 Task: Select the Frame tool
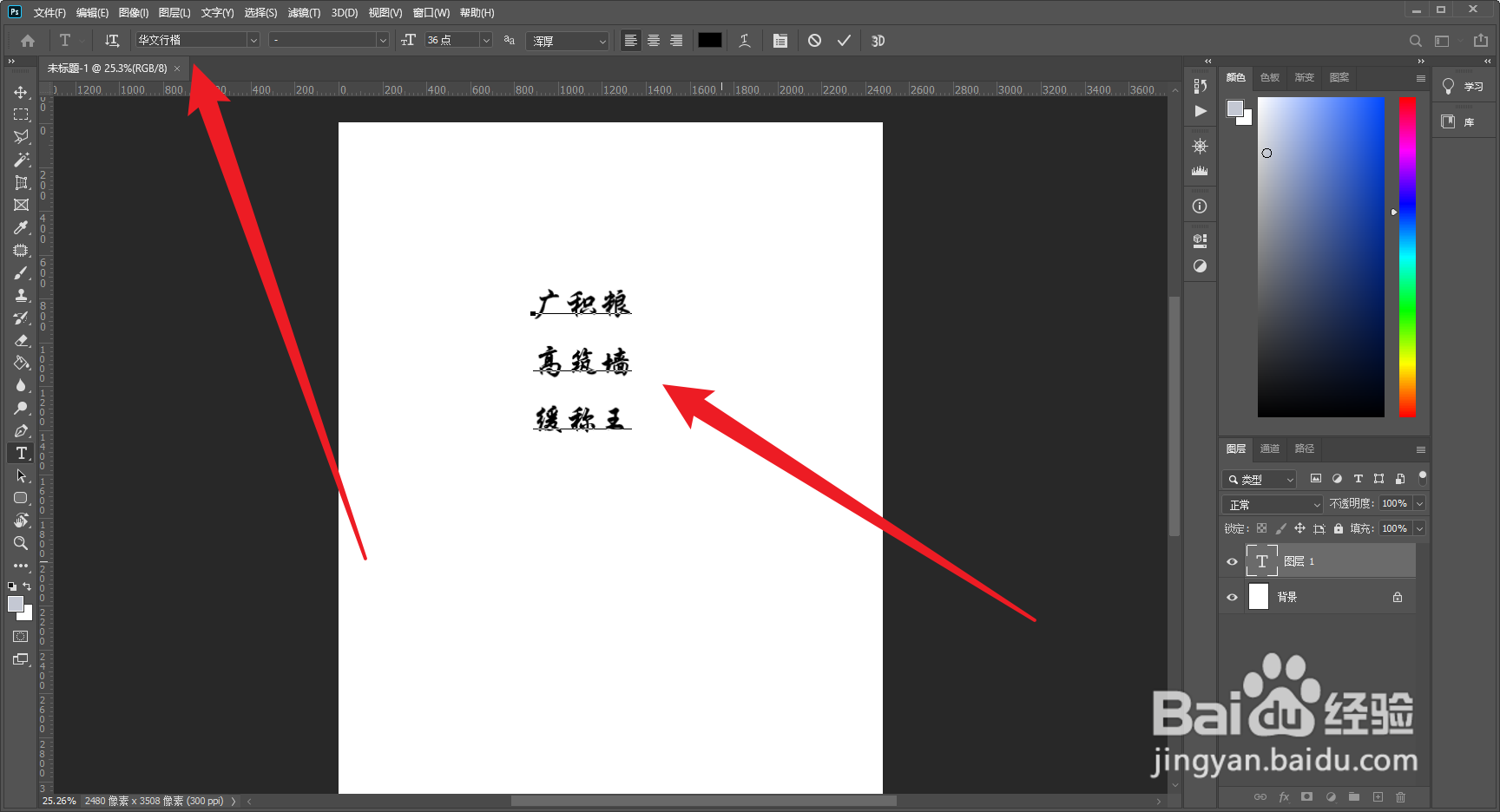21,205
